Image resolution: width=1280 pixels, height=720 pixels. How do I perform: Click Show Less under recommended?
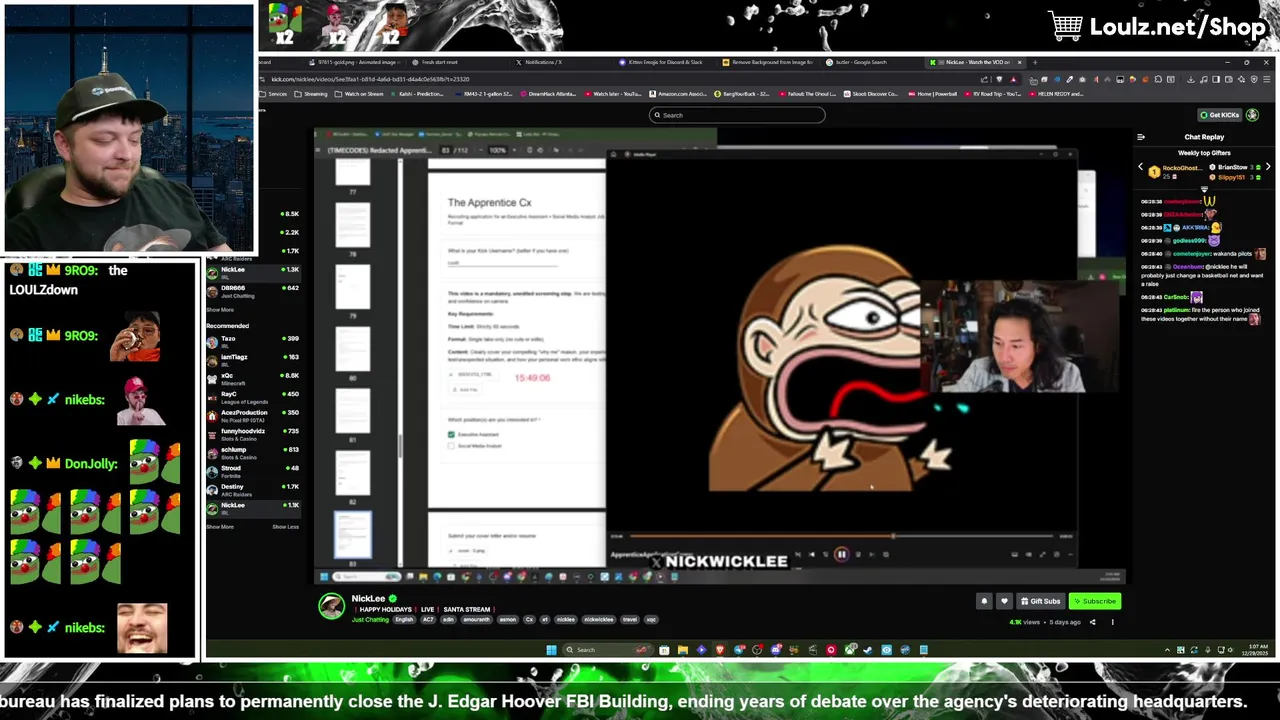point(285,526)
